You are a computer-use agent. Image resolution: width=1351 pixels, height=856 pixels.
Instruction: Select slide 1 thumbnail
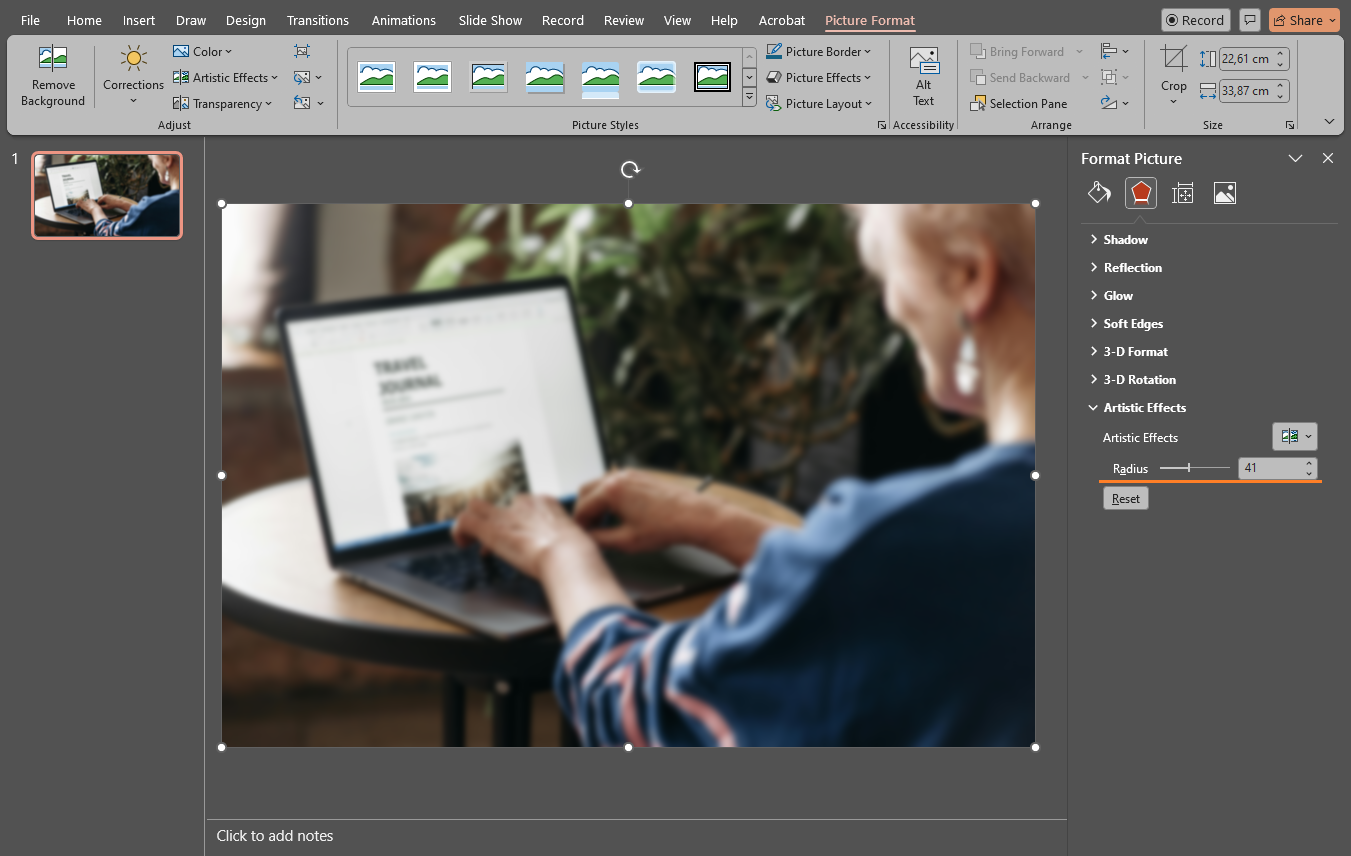coord(107,195)
